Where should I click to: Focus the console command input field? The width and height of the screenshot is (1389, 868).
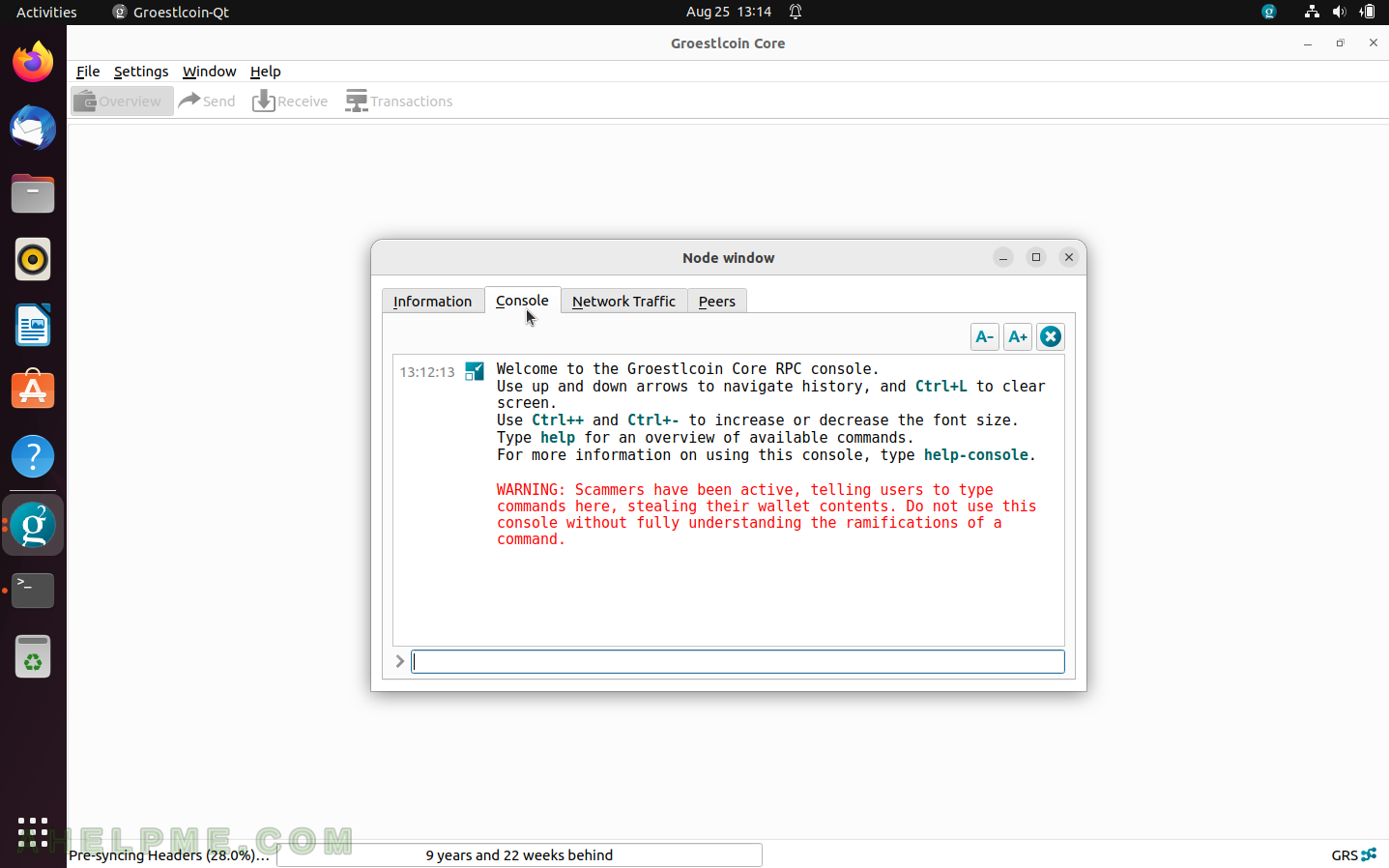738,661
